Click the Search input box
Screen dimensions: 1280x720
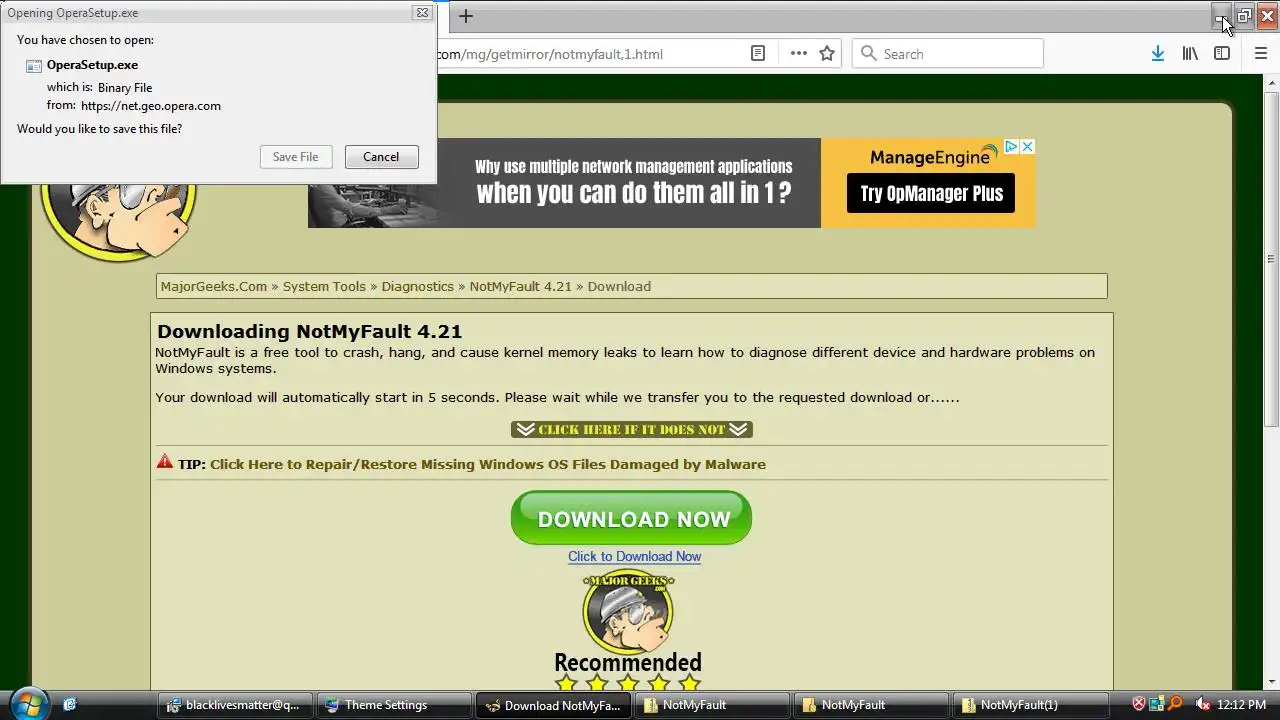coord(947,54)
